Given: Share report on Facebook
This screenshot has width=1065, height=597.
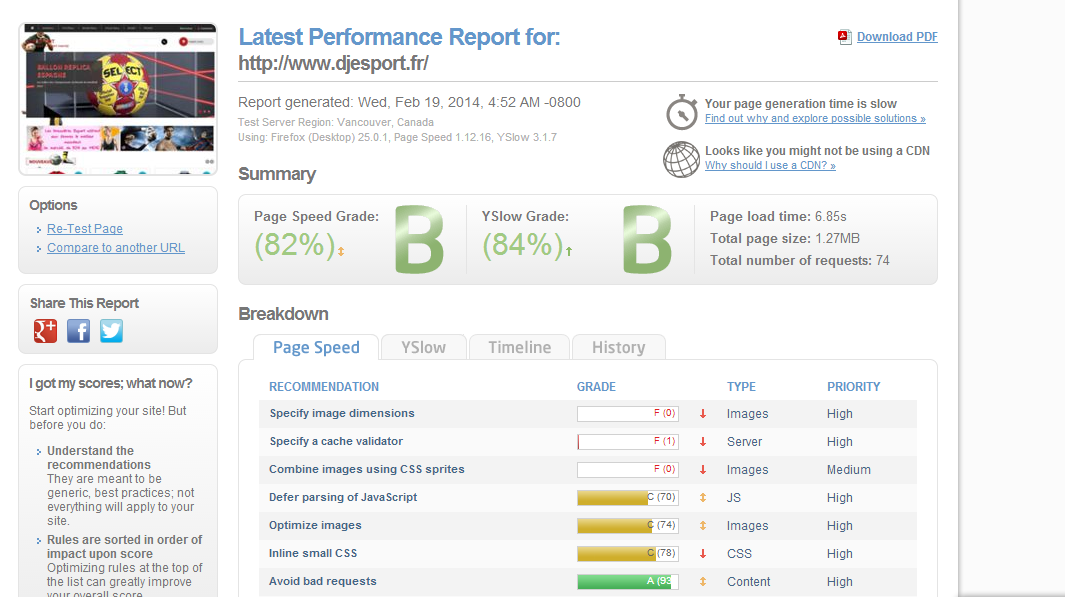Looking at the screenshot, I should pos(78,331).
